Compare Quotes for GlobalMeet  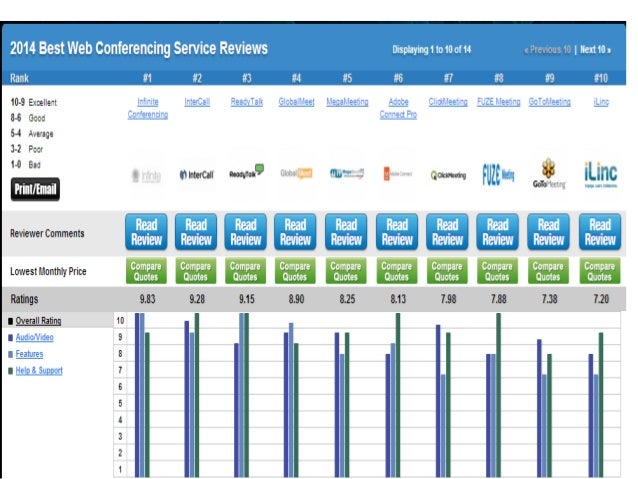[295, 271]
